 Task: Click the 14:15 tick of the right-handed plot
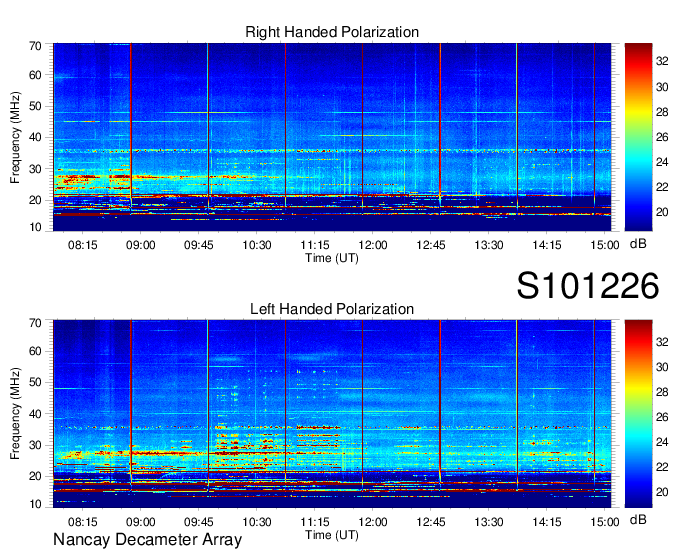(x=547, y=245)
